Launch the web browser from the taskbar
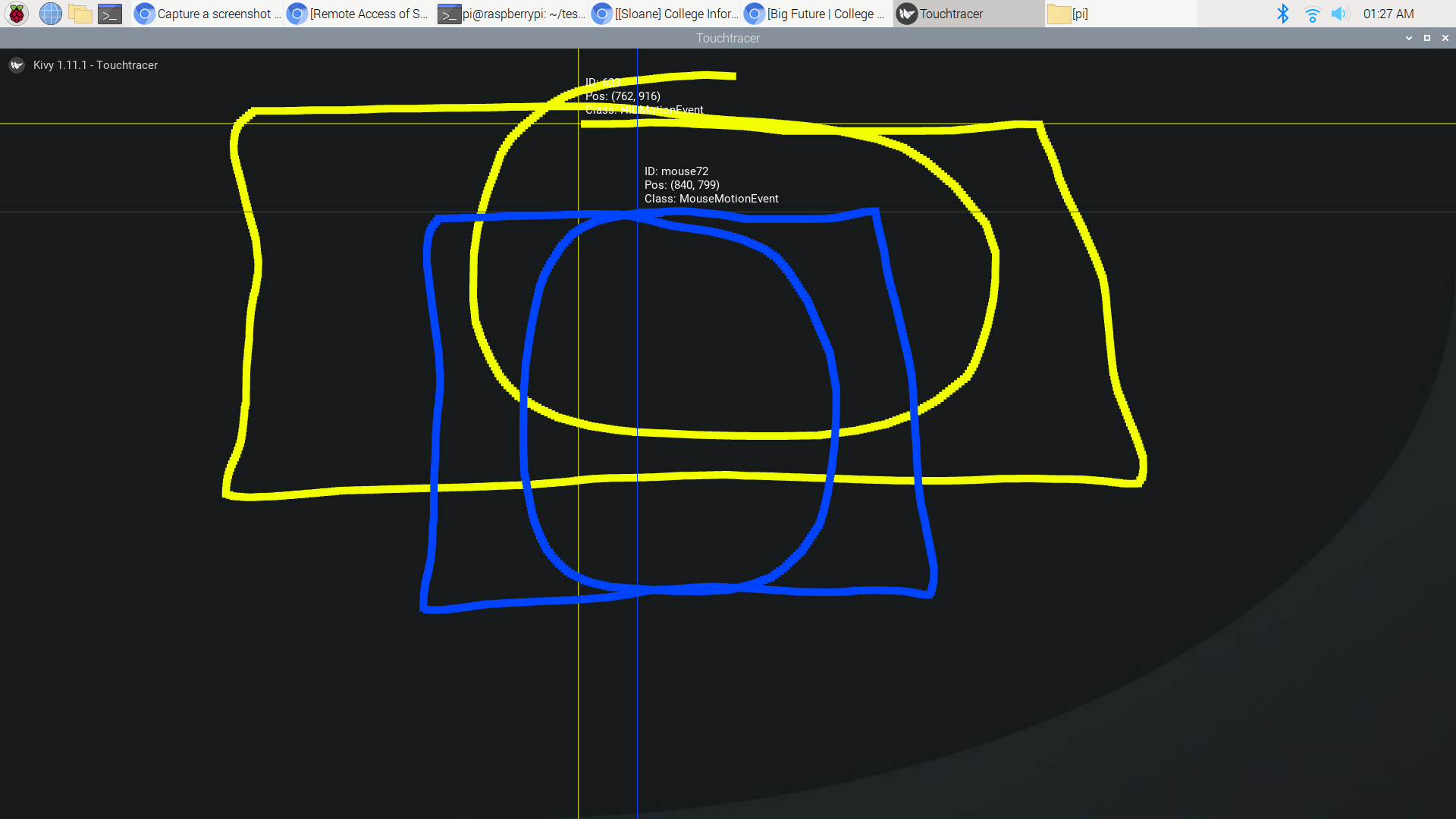The height and width of the screenshot is (819, 1456). click(x=50, y=14)
